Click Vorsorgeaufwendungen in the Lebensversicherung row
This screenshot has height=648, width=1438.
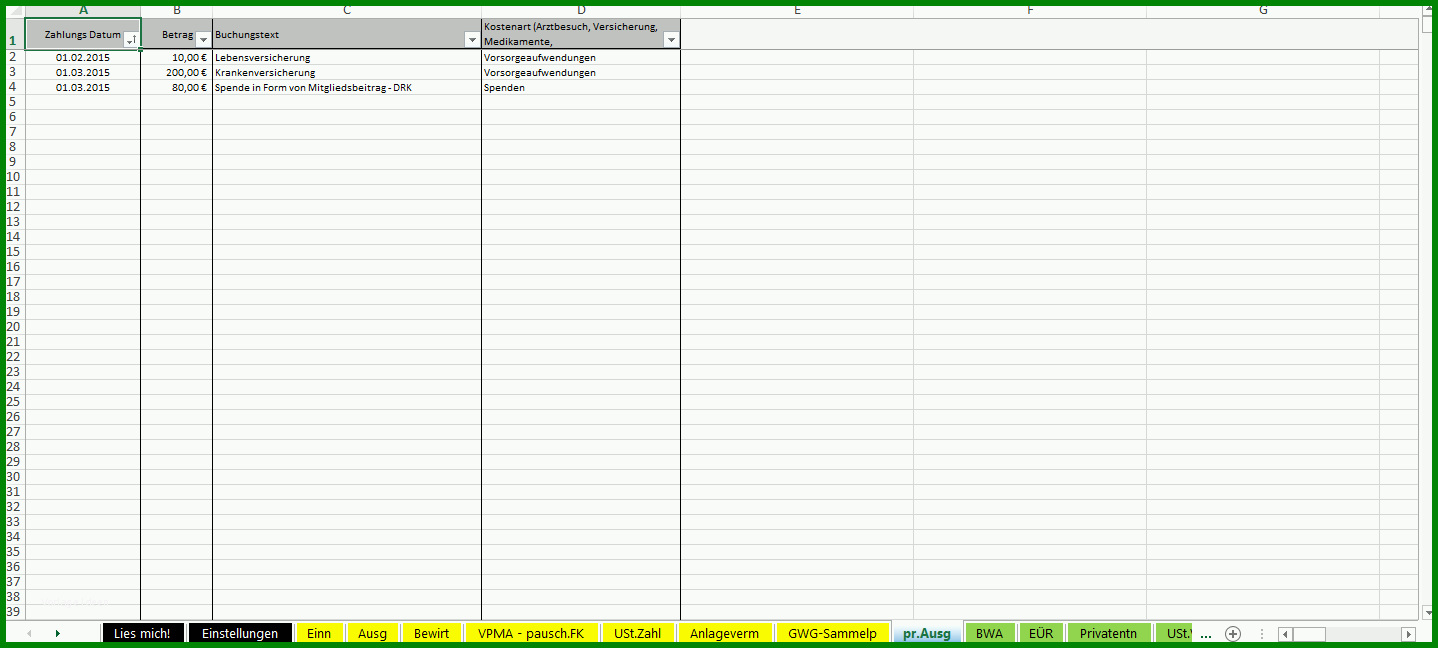coord(581,57)
